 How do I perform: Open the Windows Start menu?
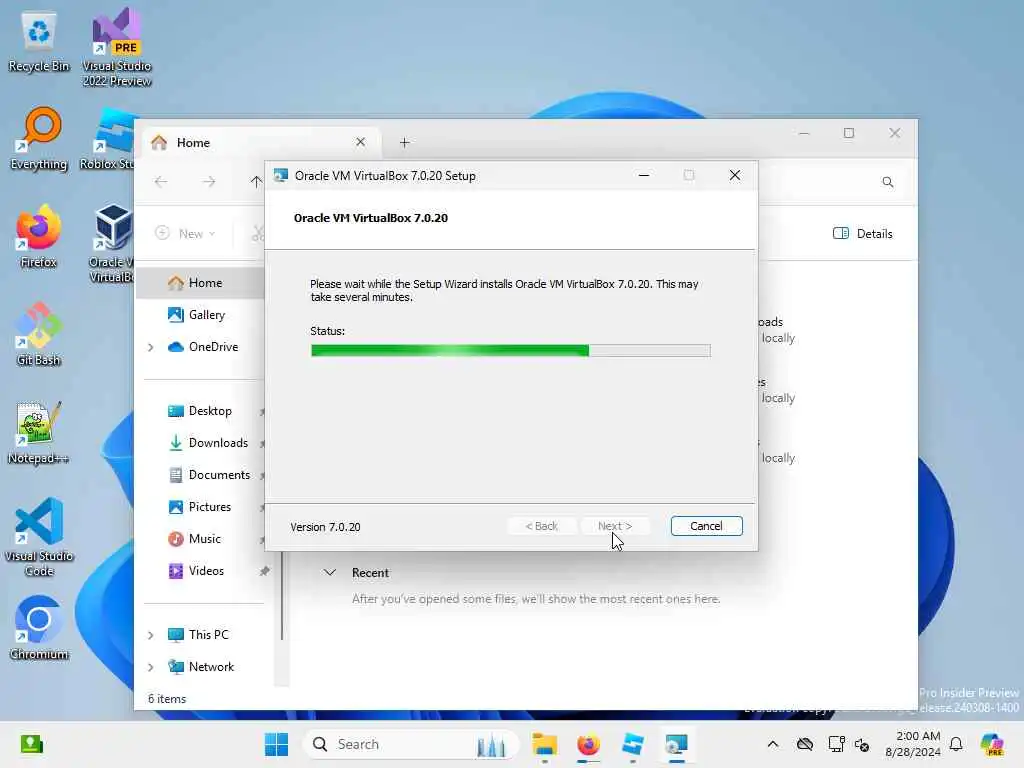coord(276,744)
